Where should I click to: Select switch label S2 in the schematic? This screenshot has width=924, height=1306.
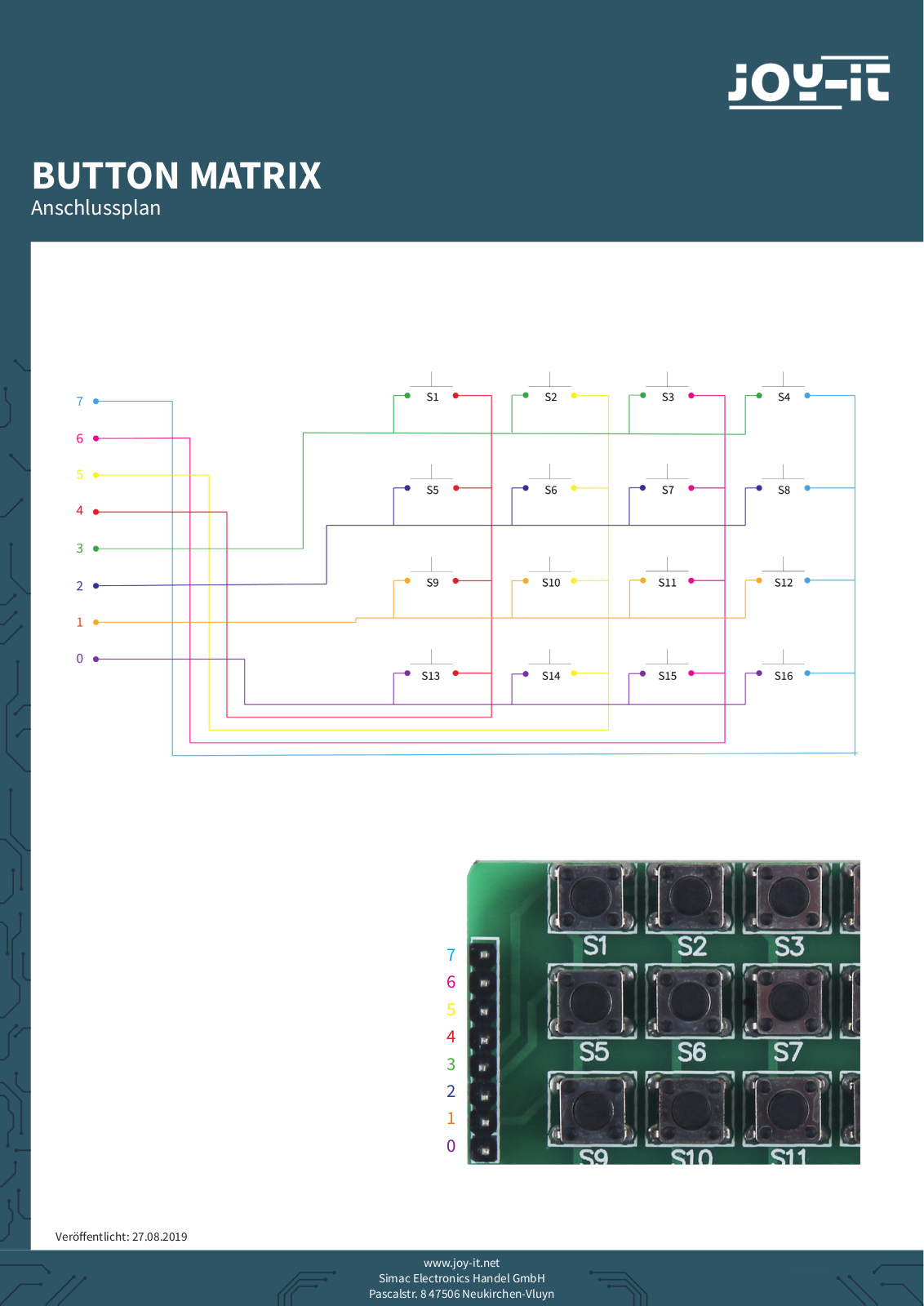(551, 398)
